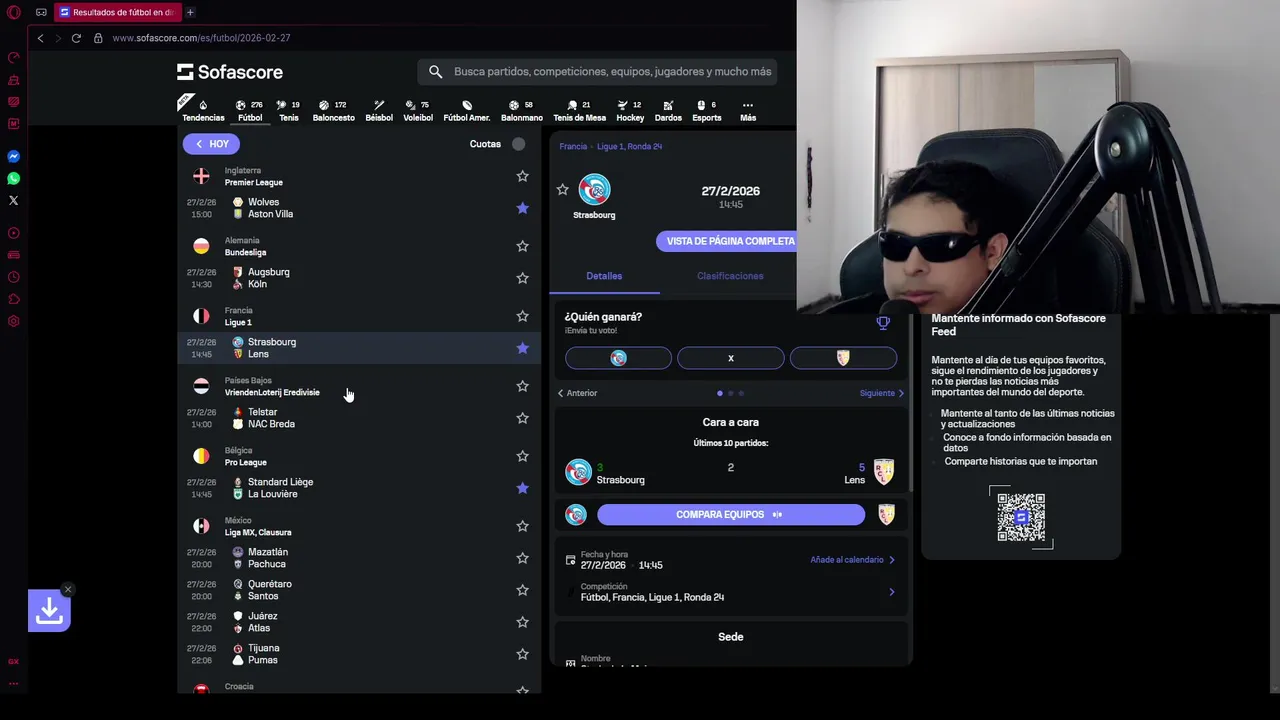Open the Francia breadcrumb link
This screenshot has width=1280, height=720.
click(573, 146)
